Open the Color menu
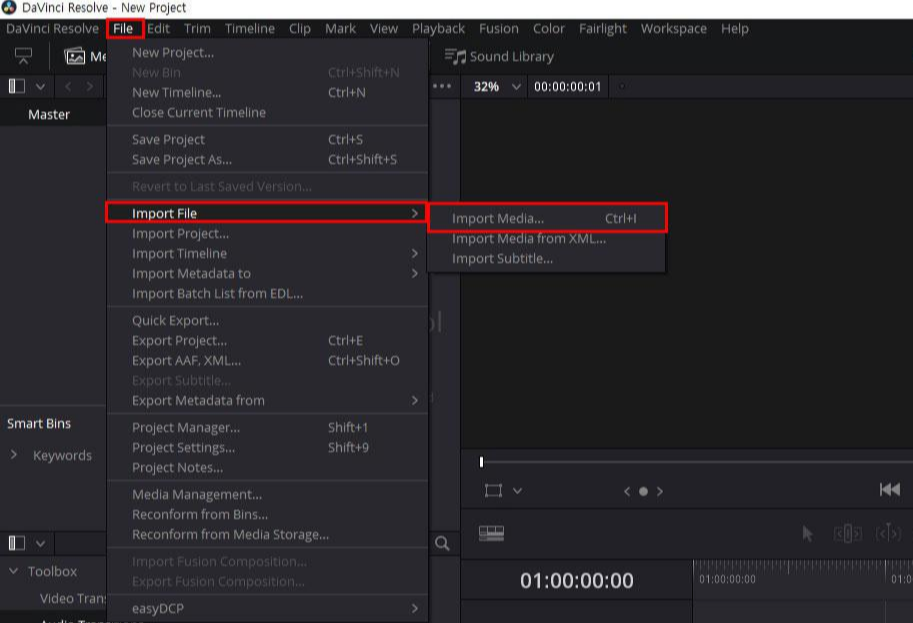913x623 pixels. point(548,29)
